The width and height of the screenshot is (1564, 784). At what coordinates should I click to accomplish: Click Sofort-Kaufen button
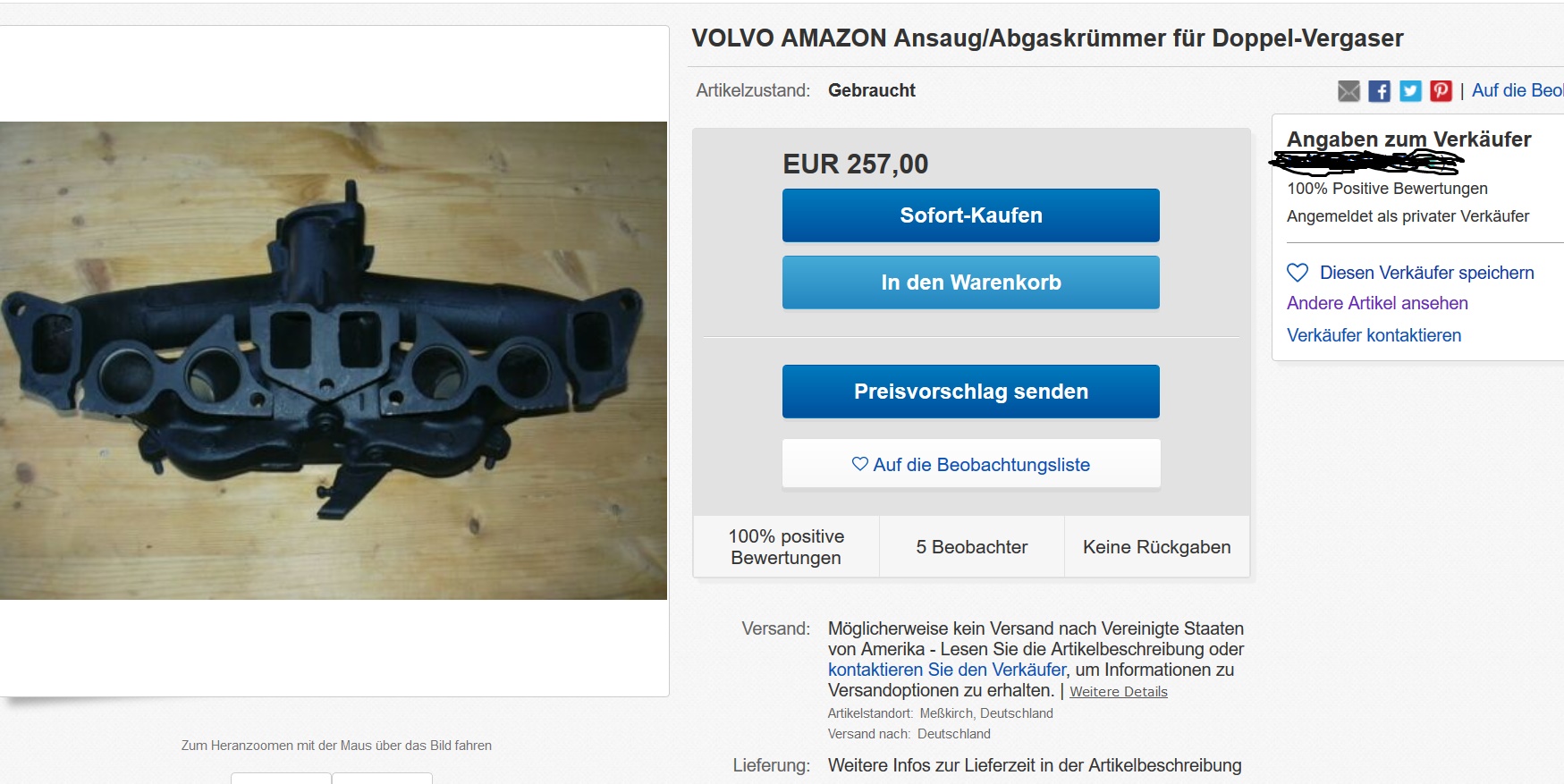pyautogui.click(x=970, y=215)
